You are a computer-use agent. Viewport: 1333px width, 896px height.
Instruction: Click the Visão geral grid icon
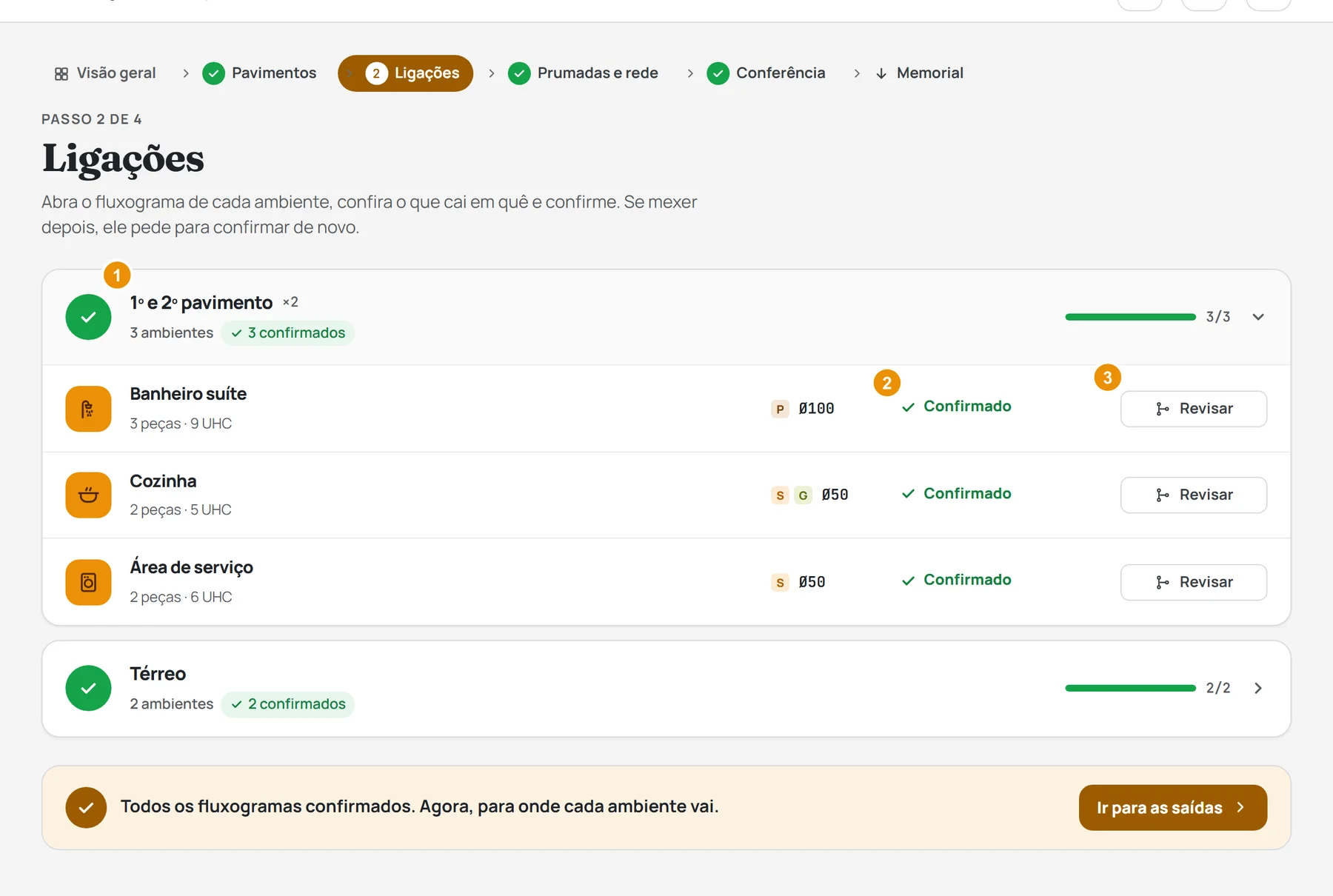(61, 74)
